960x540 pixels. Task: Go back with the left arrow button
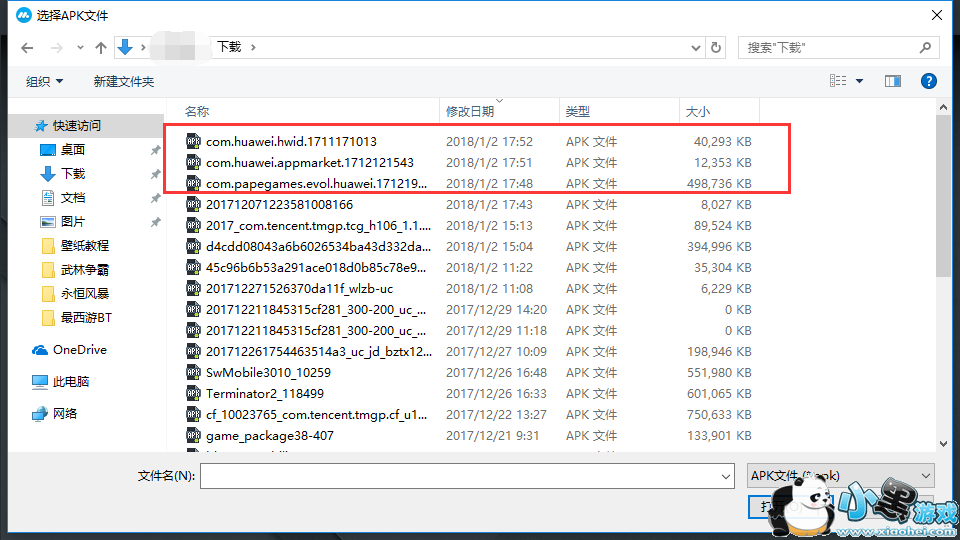tap(27, 48)
